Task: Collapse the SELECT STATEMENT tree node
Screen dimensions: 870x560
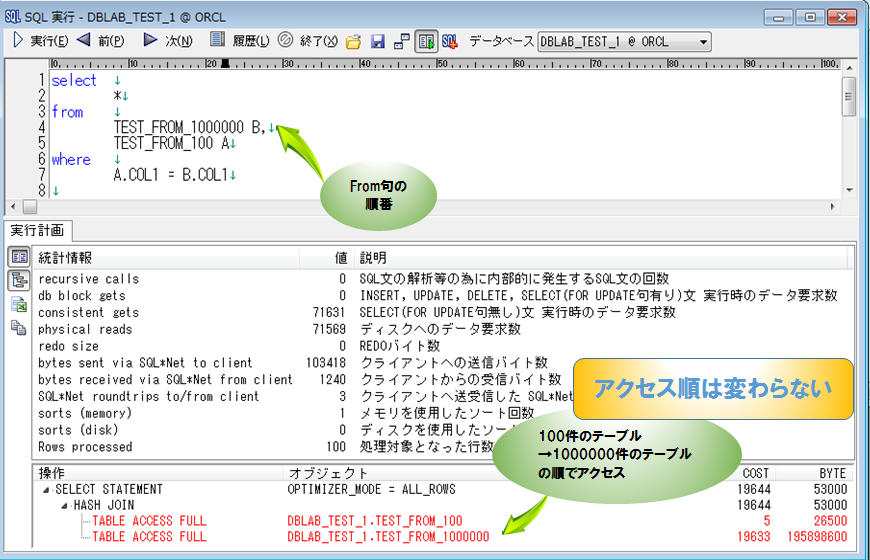Action: [x=45, y=490]
